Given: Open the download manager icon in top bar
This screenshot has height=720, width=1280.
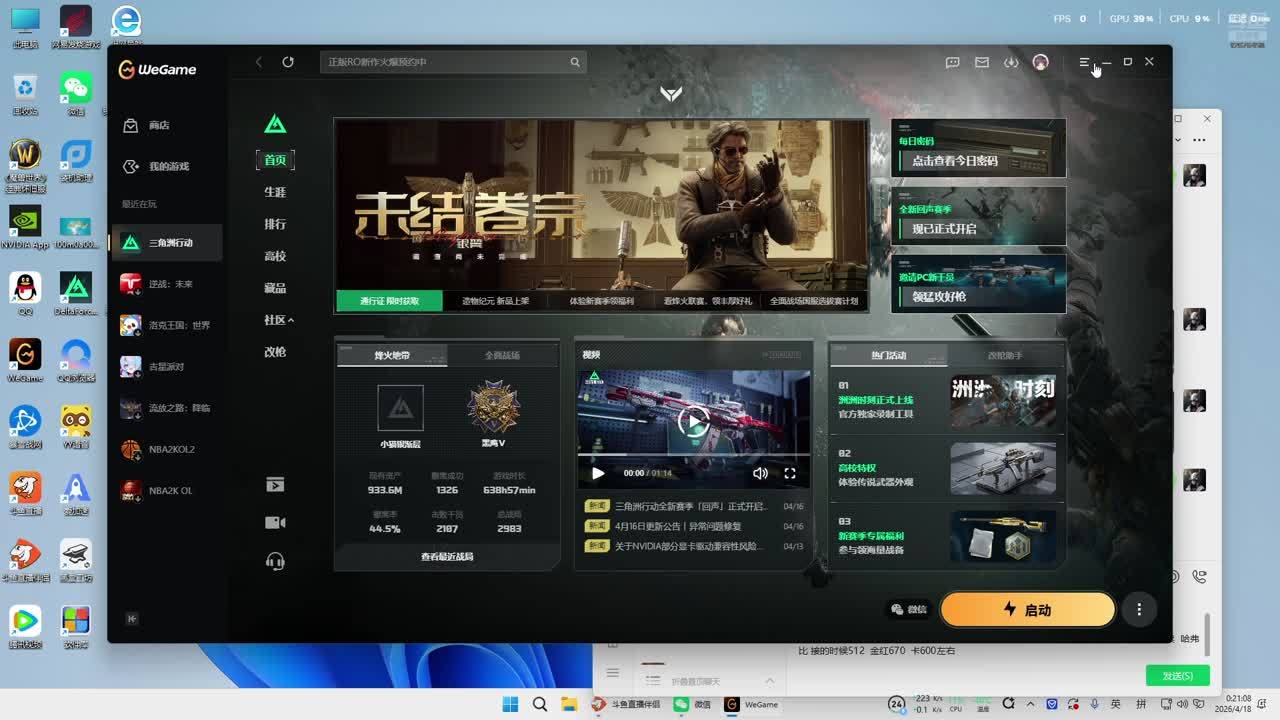Looking at the screenshot, I should coord(1011,62).
